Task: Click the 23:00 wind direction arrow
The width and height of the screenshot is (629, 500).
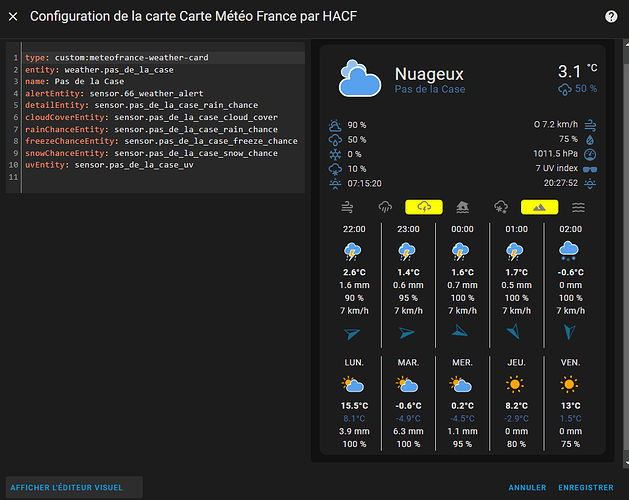Action: pyautogui.click(x=407, y=333)
